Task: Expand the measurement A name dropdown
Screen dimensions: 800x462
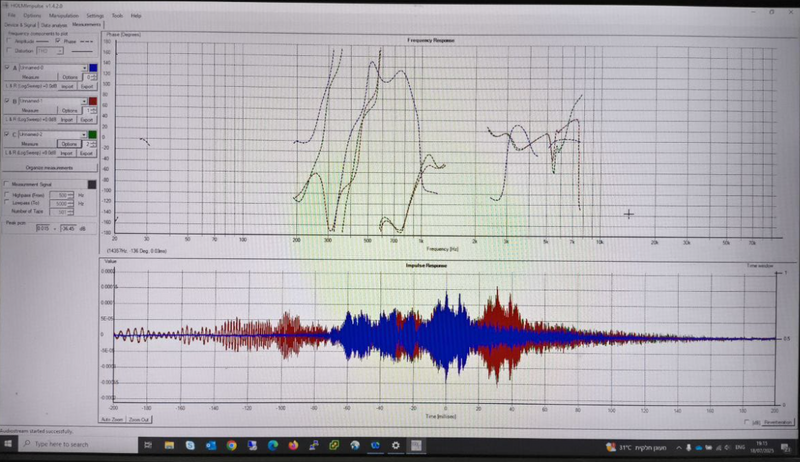Action: pyautogui.click(x=84, y=68)
